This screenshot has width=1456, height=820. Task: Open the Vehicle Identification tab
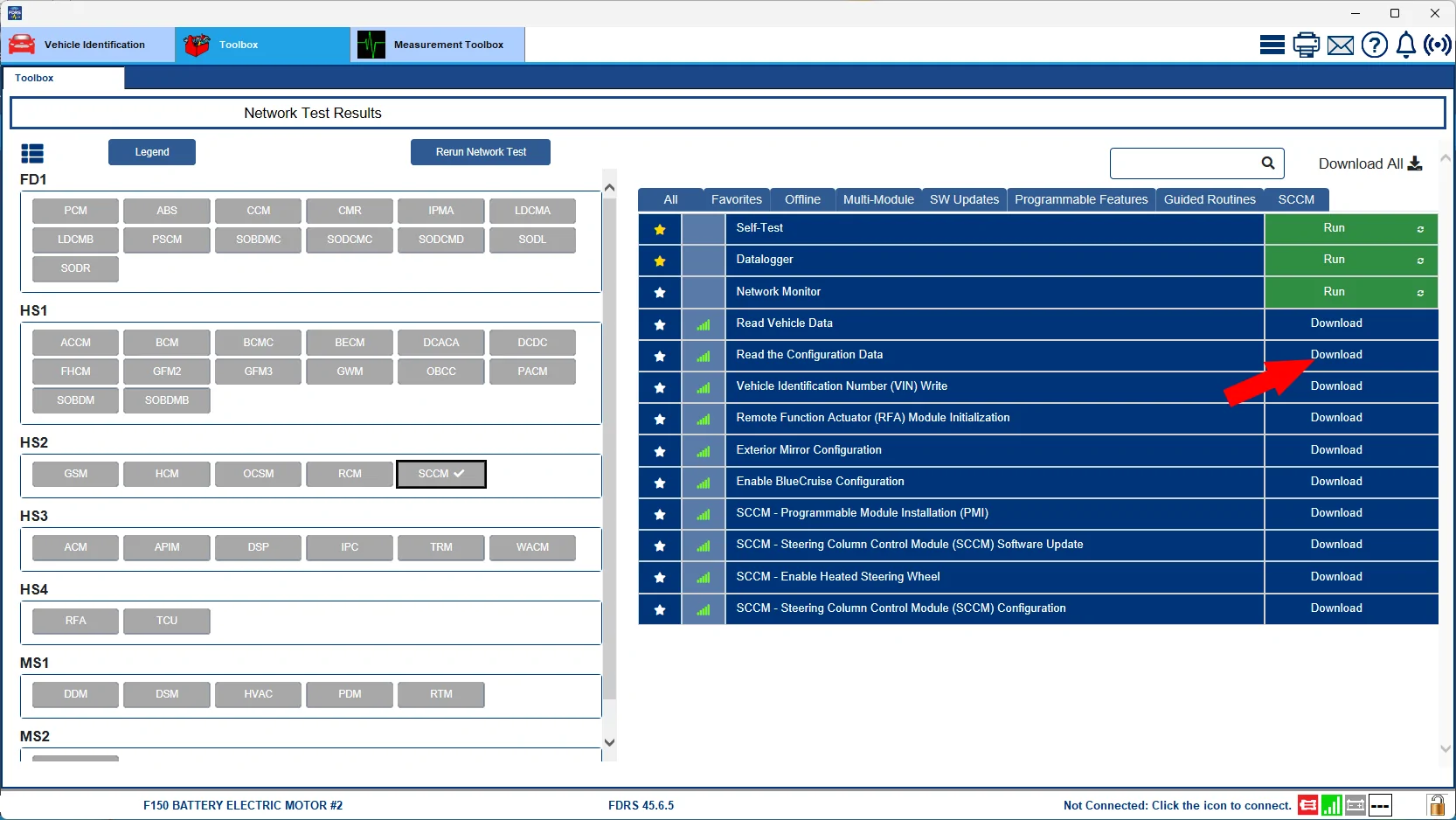pyautogui.click(x=87, y=45)
